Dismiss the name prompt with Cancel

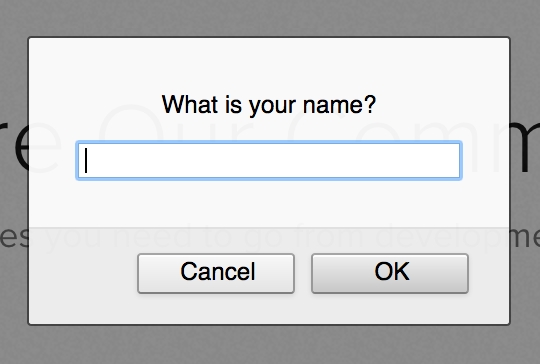(216, 273)
